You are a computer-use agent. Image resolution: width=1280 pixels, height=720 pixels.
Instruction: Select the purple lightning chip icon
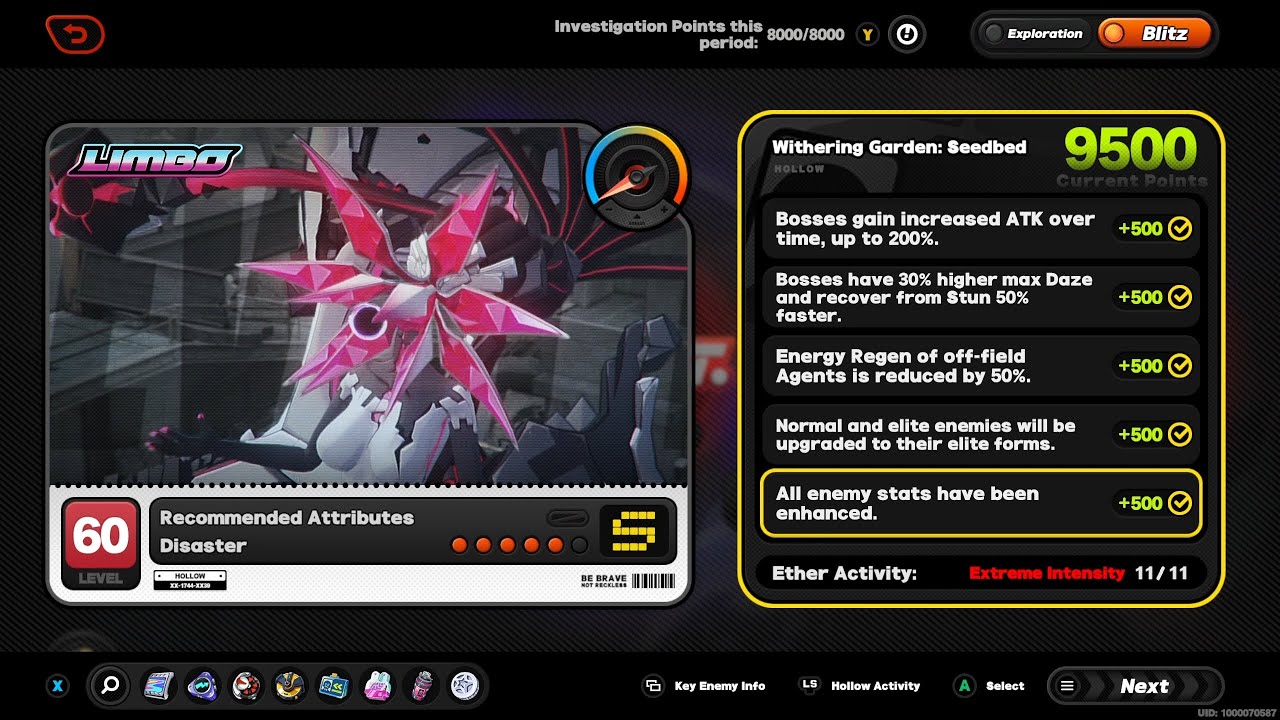pos(202,686)
